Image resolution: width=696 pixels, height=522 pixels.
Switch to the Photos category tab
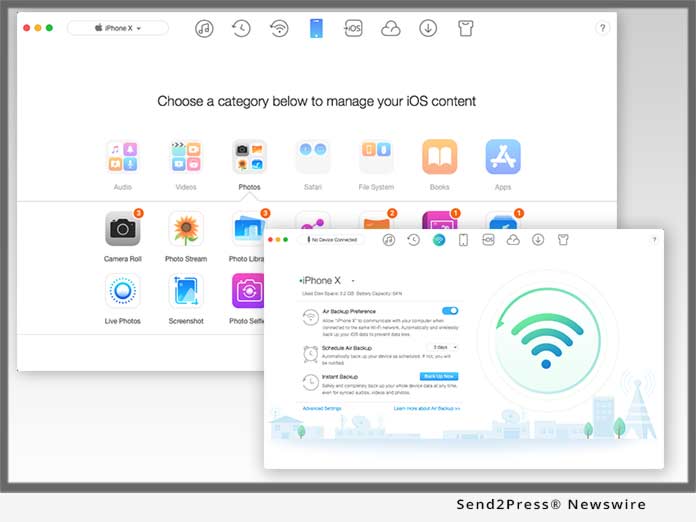249,158
